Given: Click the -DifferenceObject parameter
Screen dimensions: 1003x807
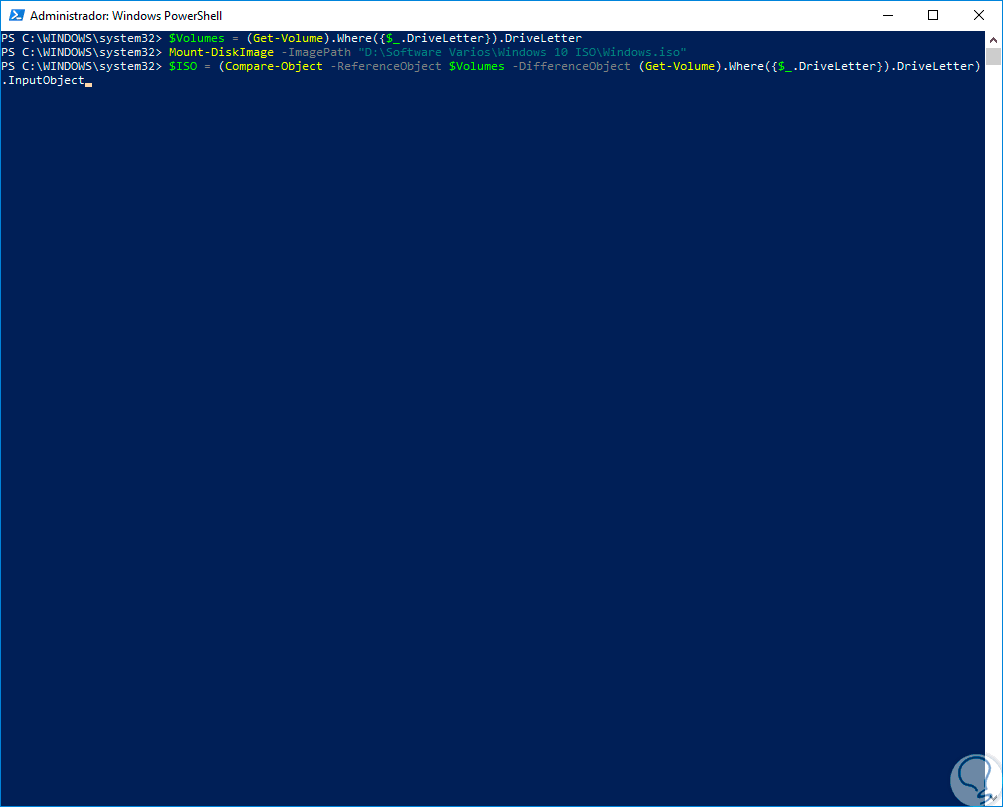Looking at the screenshot, I should coord(571,67).
